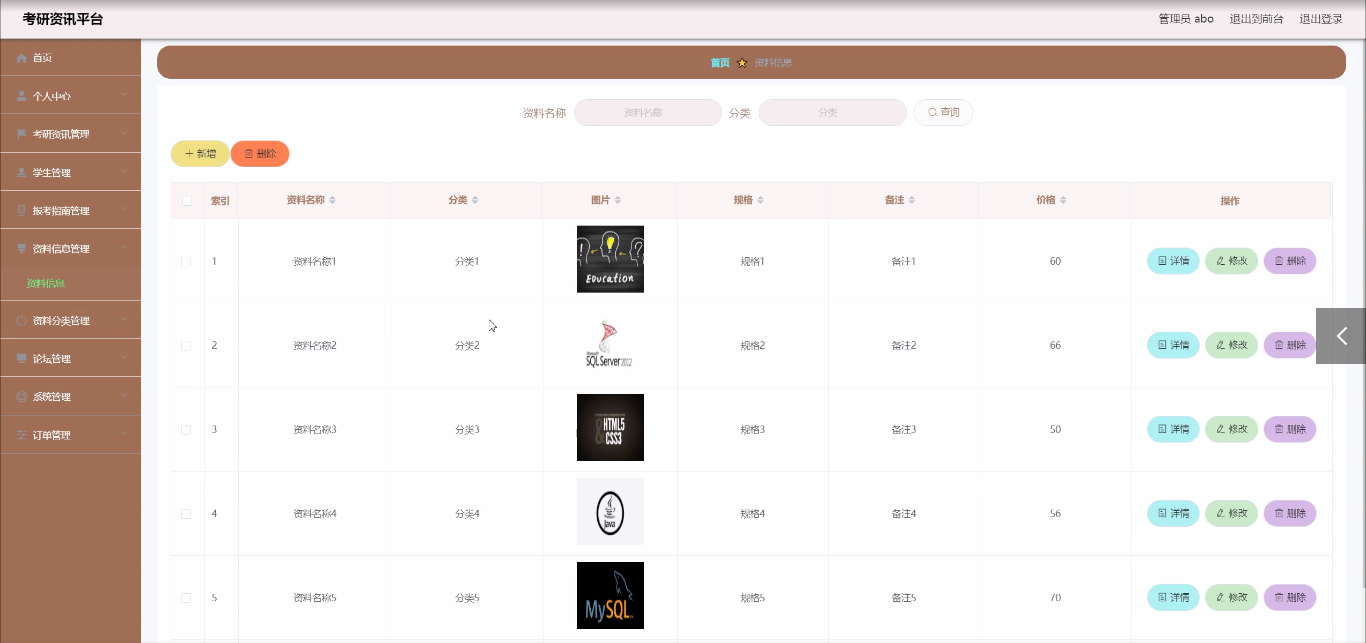The height and width of the screenshot is (643, 1366).
Task: Click the Education thumbnail in row 1
Action: 610,259
